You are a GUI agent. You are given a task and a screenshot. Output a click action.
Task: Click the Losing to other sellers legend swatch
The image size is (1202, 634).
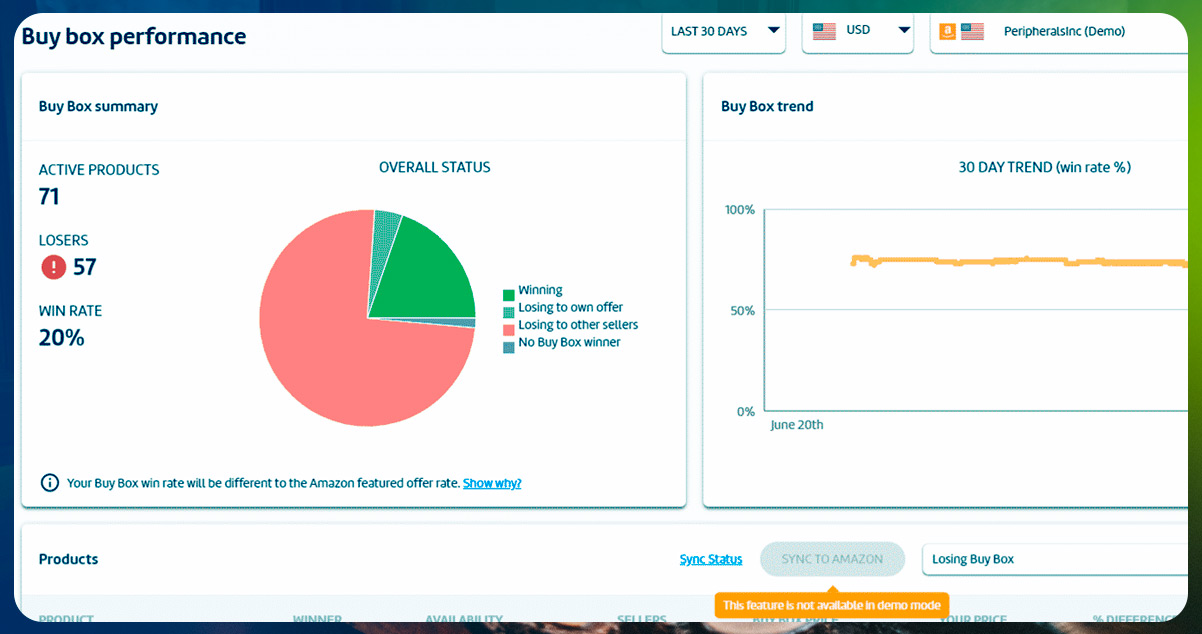coord(509,329)
